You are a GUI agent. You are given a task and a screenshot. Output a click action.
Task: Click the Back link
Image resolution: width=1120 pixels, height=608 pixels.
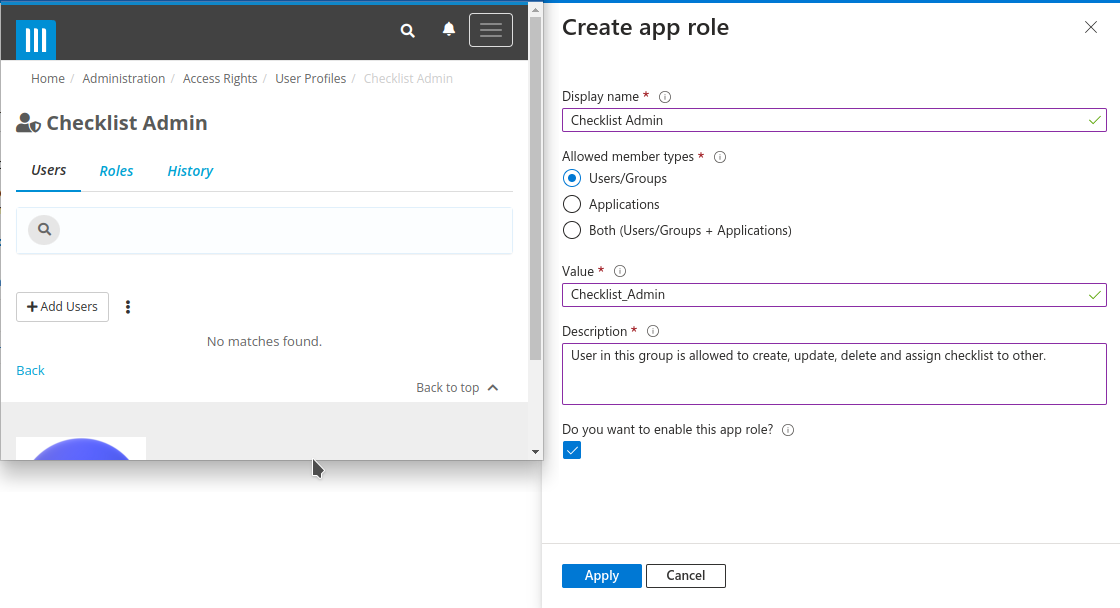click(31, 370)
